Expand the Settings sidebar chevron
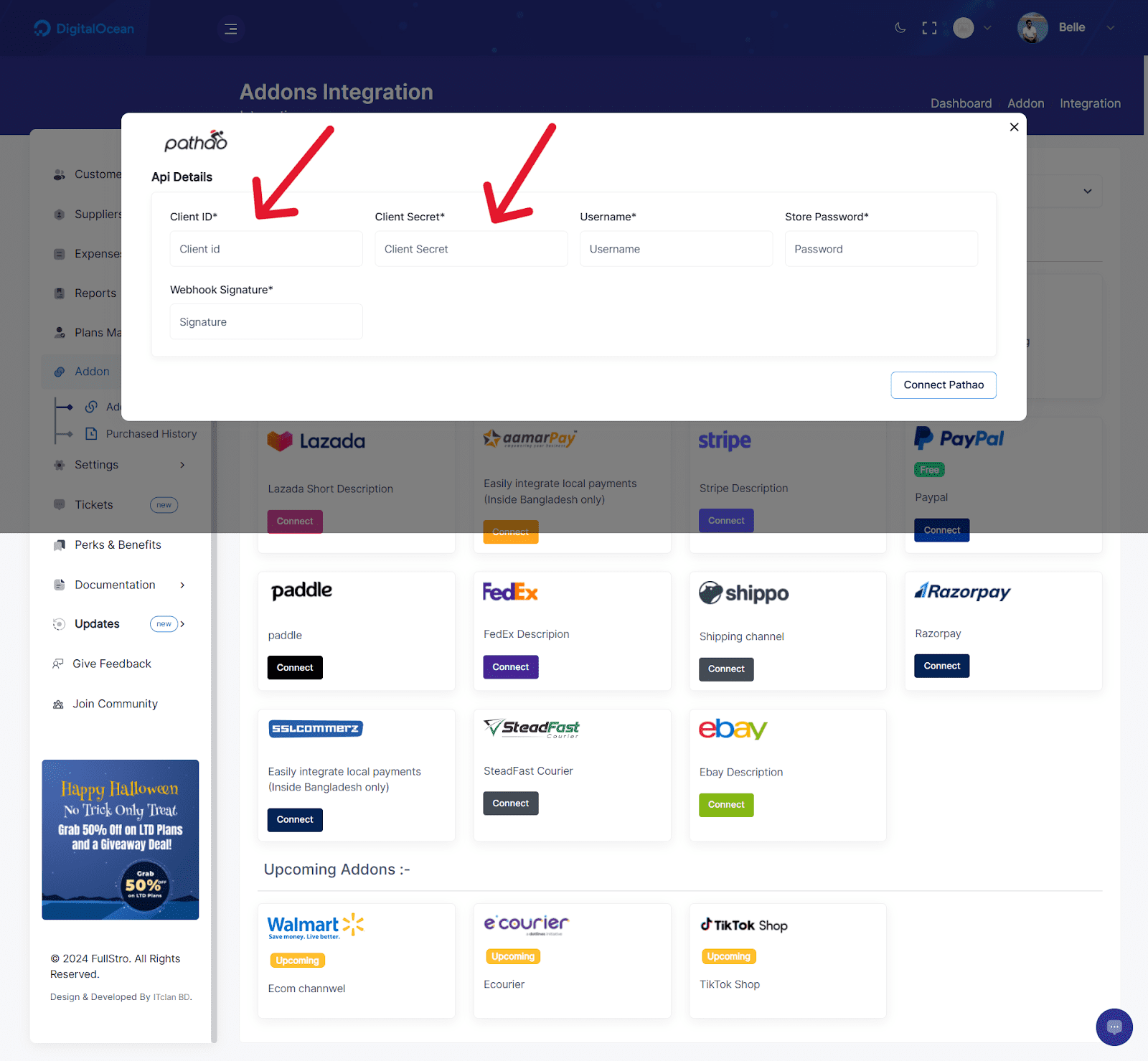1148x1061 pixels. pos(182,465)
